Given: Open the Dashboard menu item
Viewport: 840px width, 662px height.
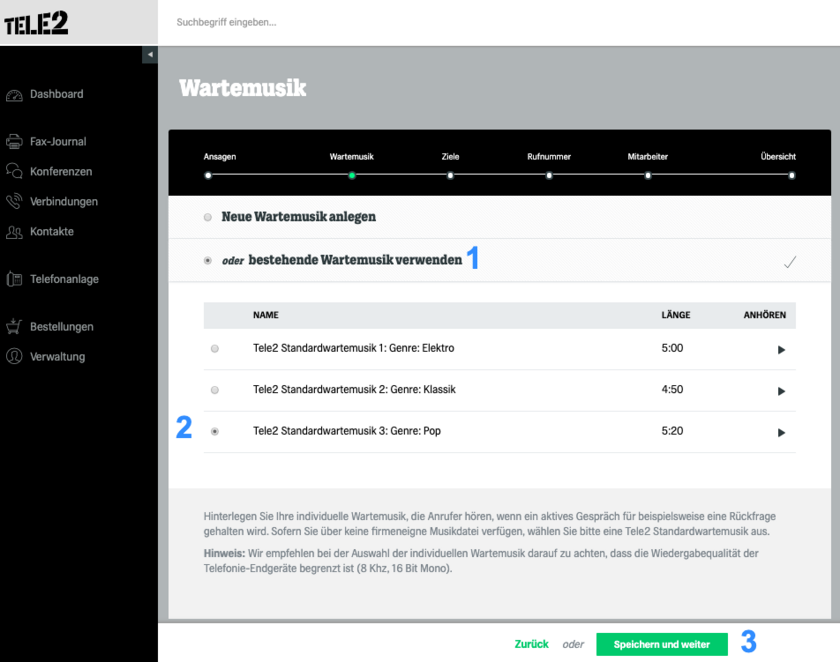Looking at the screenshot, I should tap(57, 94).
